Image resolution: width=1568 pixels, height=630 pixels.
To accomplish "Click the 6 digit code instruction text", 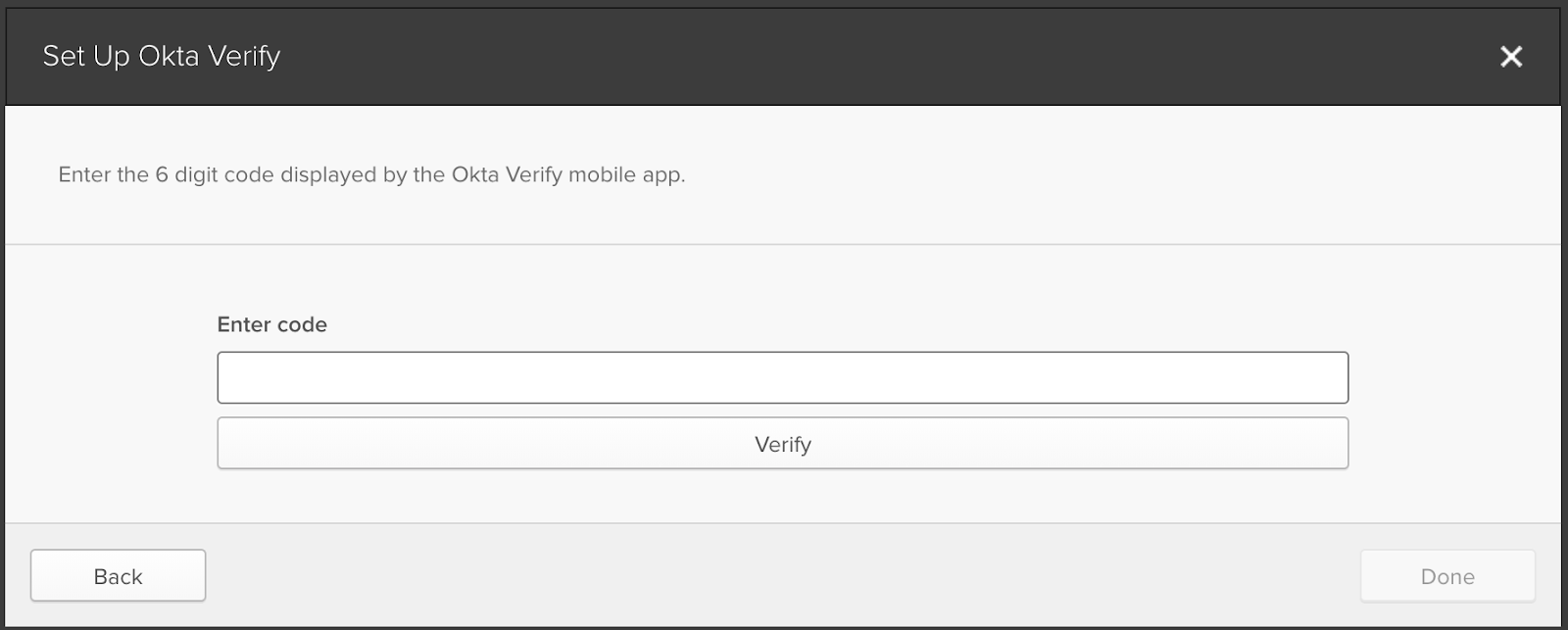I will 371,175.
